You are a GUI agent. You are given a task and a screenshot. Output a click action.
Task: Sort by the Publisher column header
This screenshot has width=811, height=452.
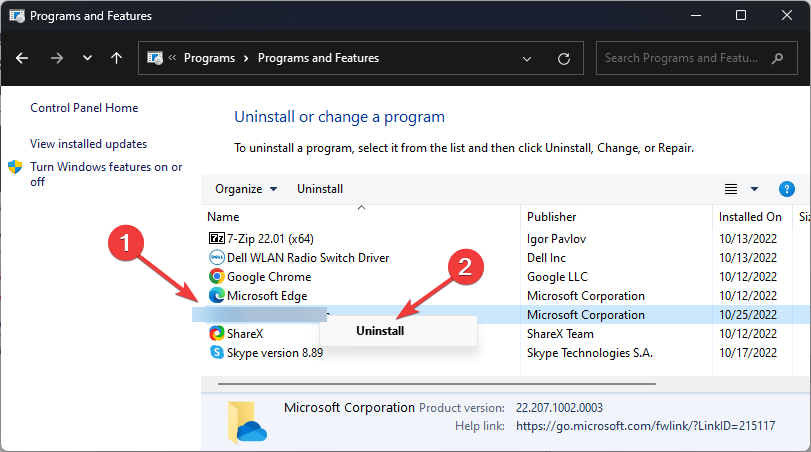551,217
